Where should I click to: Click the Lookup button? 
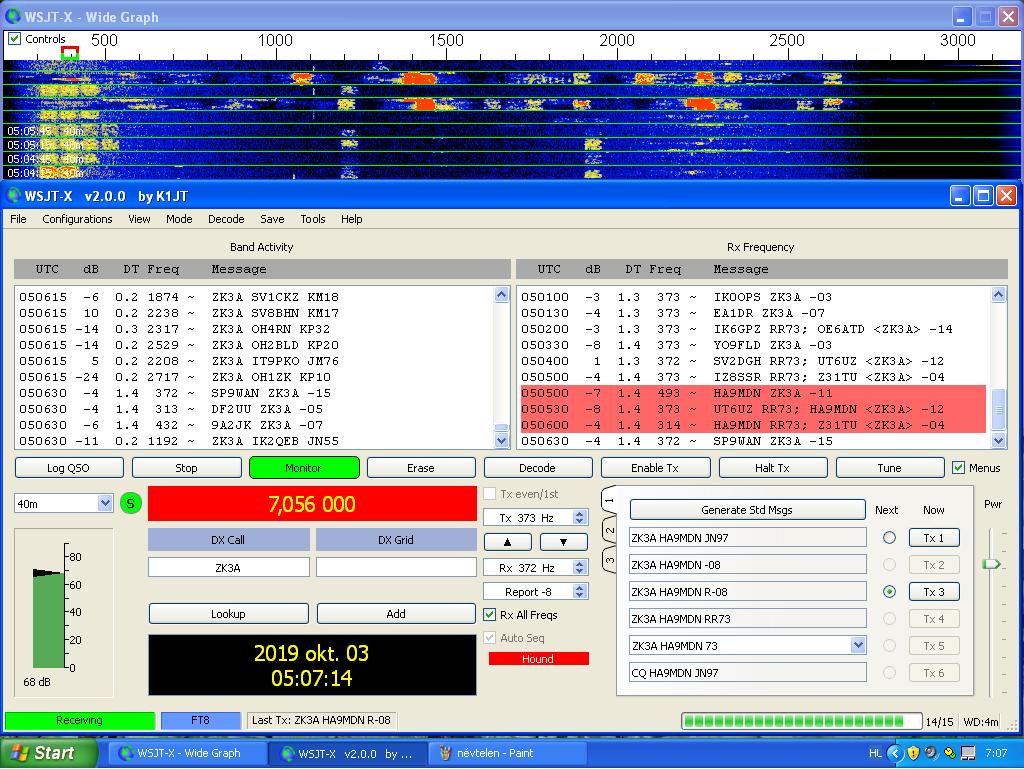pos(228,614)
